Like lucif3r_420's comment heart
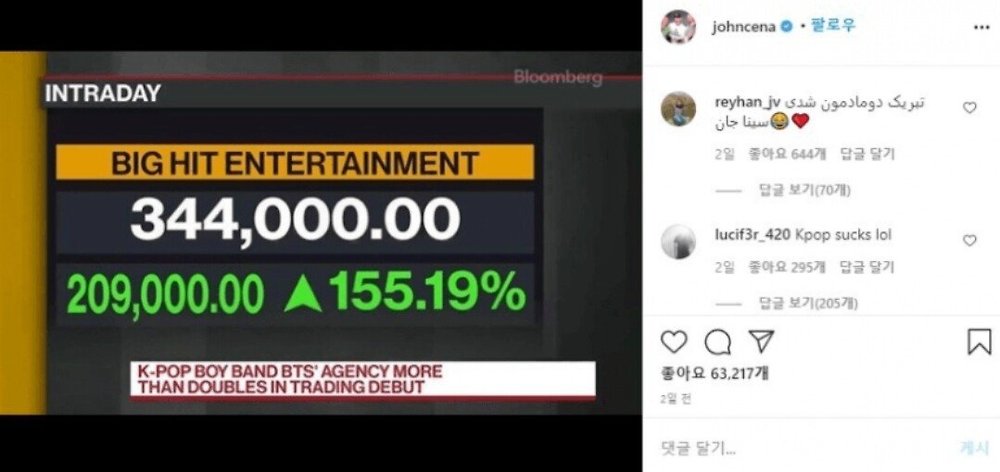Viewport: 1000px width, 472px height. click(969, 240)
